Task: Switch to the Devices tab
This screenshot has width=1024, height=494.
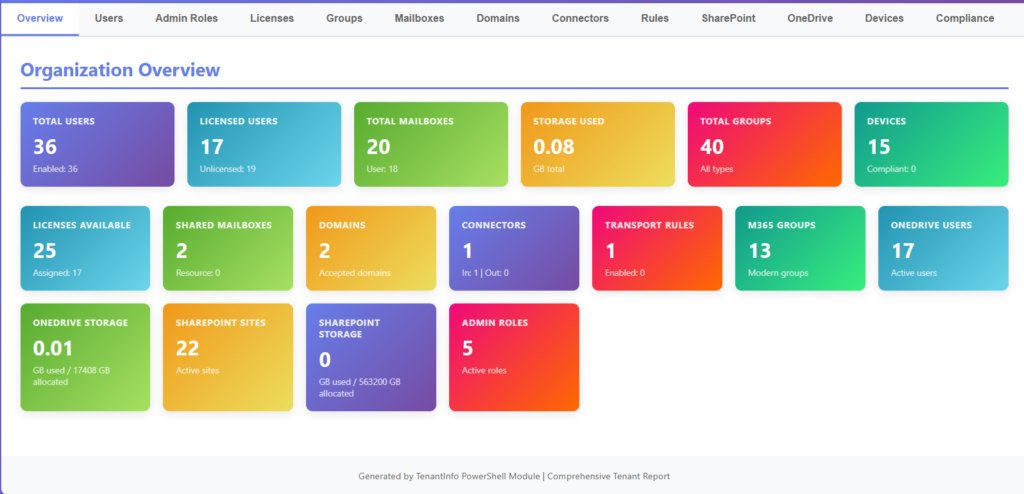Action: tap(884, 18)
